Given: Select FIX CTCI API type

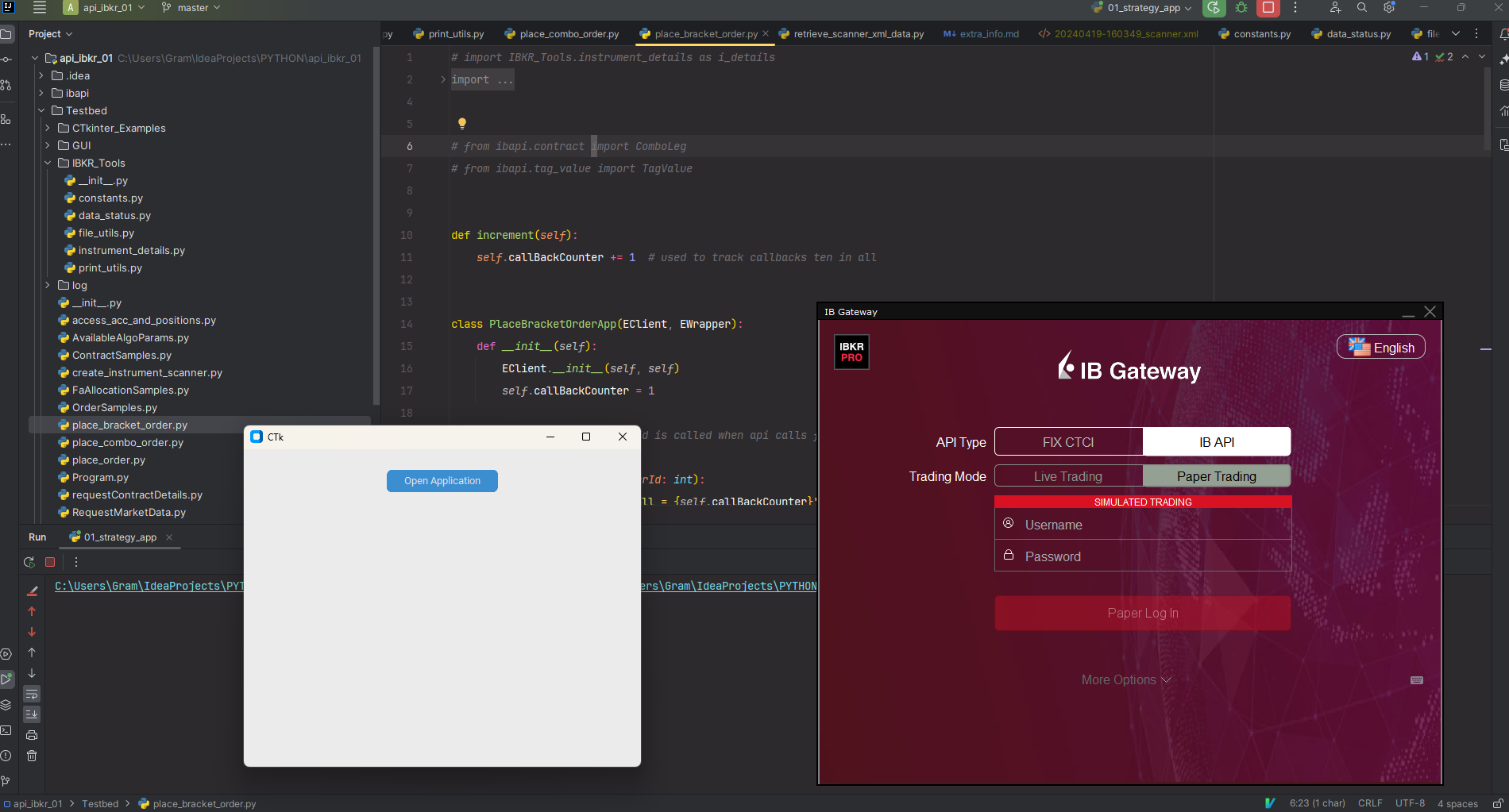Looking at the screenshot, I should click(x=1068, y=442).
